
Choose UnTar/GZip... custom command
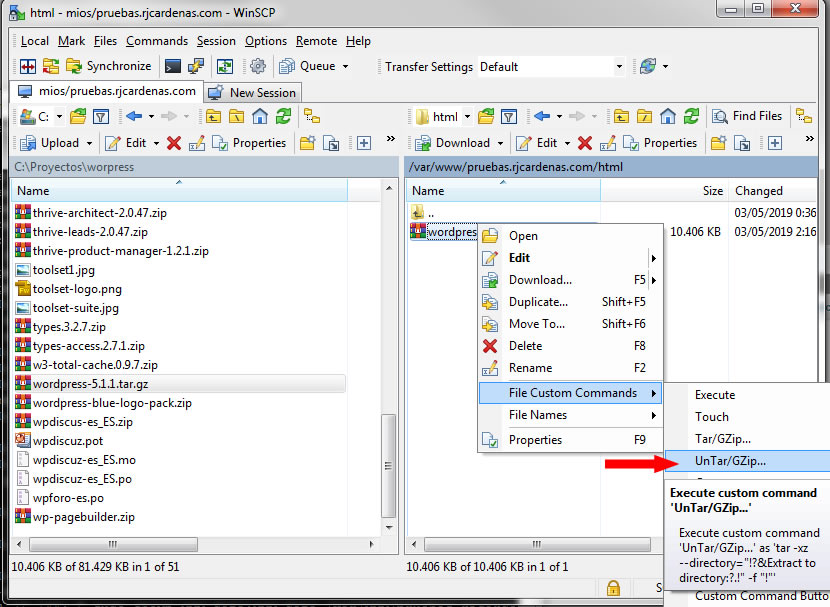pos(747,461)
